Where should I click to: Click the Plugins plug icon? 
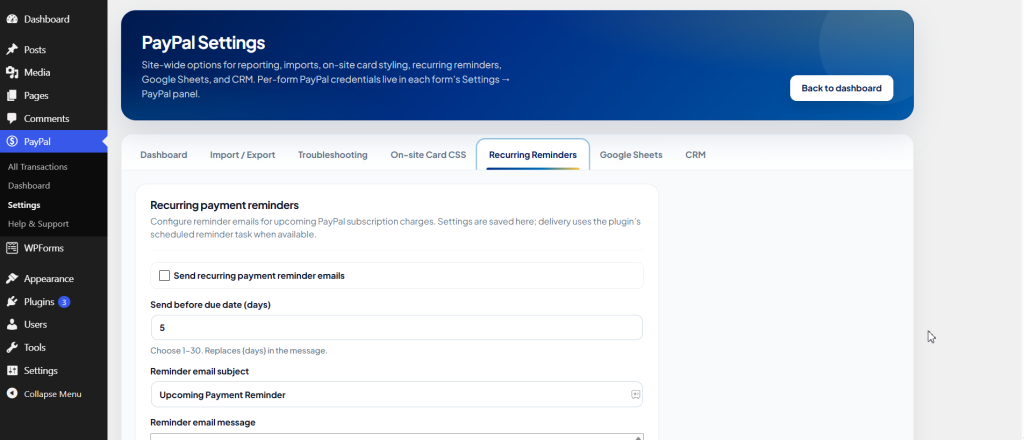coord(12,302)
